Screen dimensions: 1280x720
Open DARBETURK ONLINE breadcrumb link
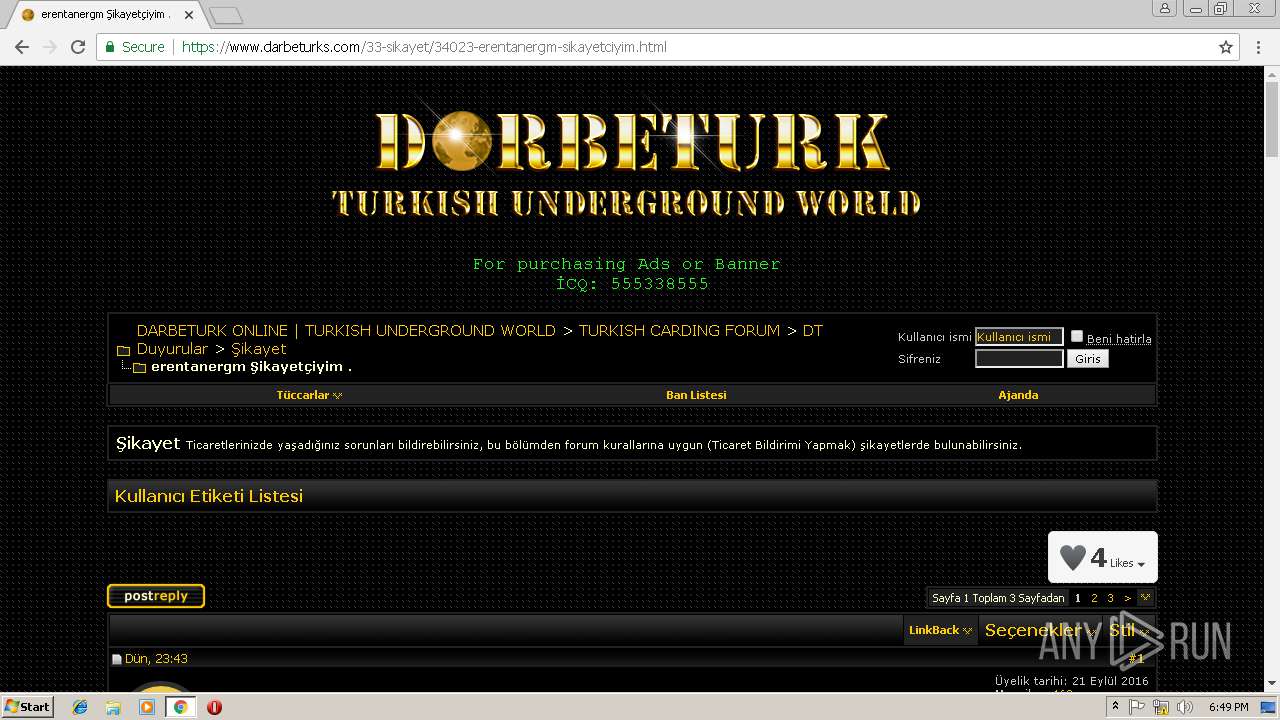click(x=346, y=330)
